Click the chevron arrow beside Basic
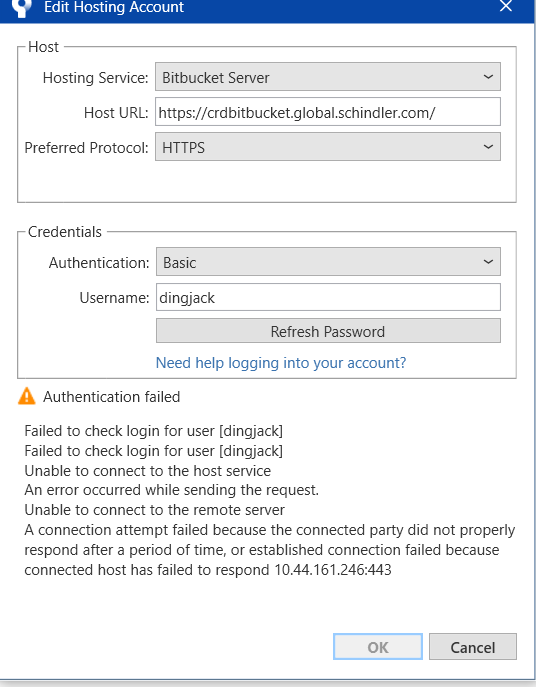The height and width of the screenshot is (687, 536). pos(488,262)
